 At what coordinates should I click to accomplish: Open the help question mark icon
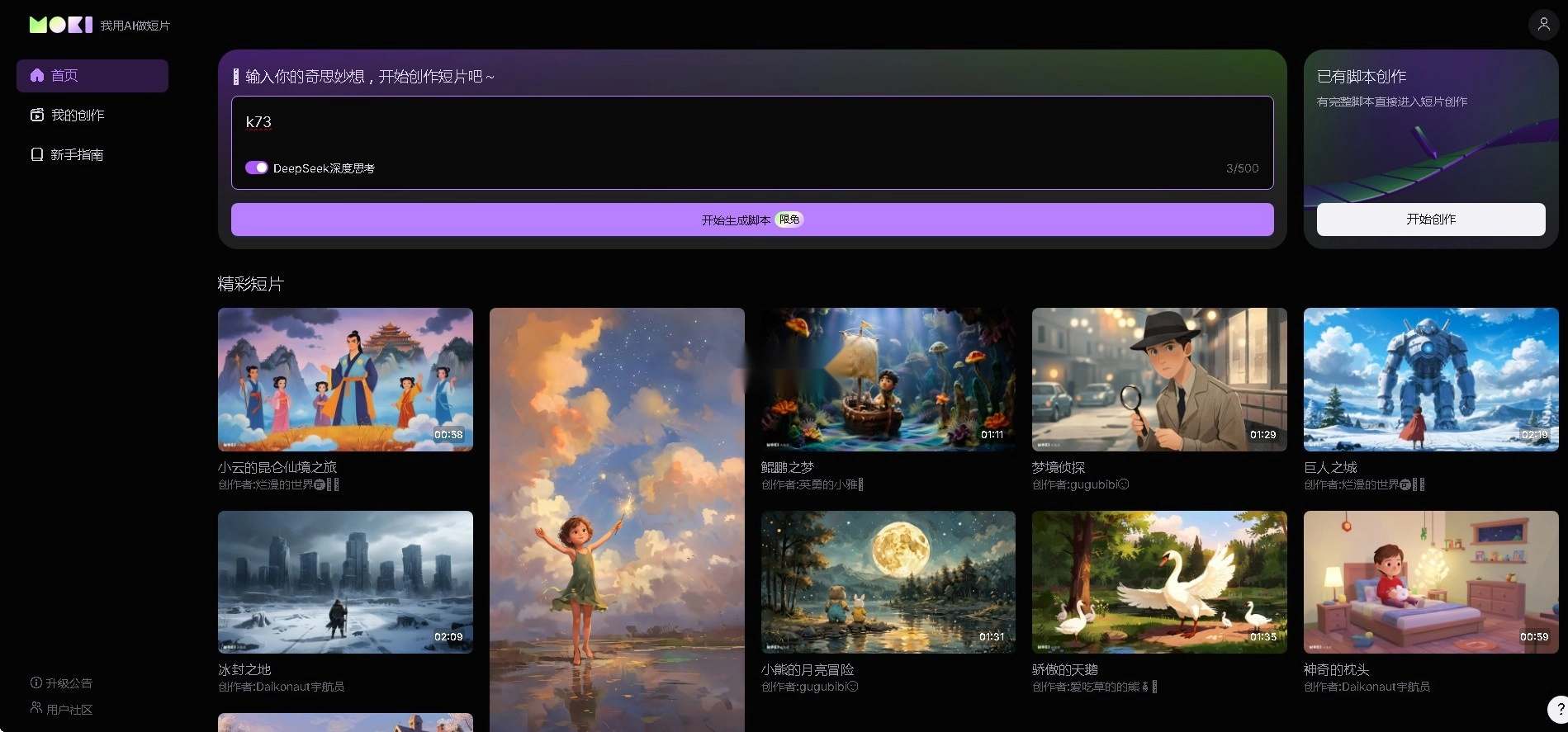pyautogui.click(x=1559, y=709)
